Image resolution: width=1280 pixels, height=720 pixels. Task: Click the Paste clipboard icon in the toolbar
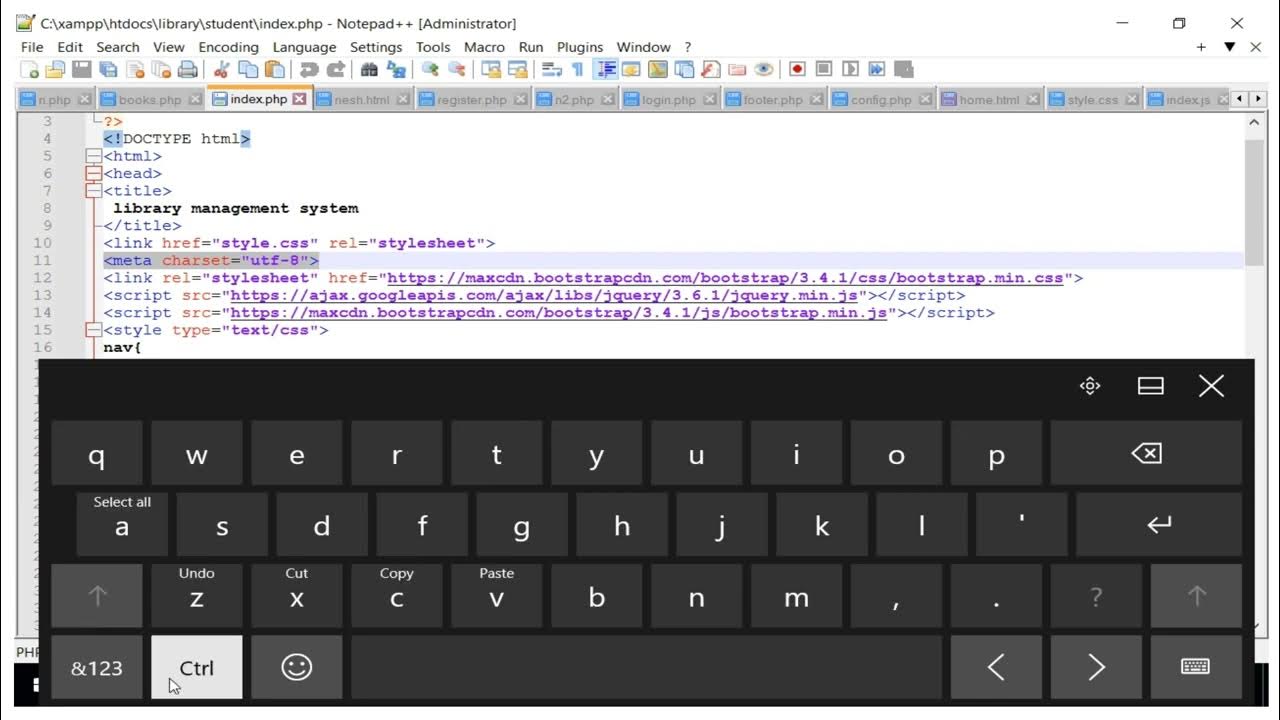point(274,69)
